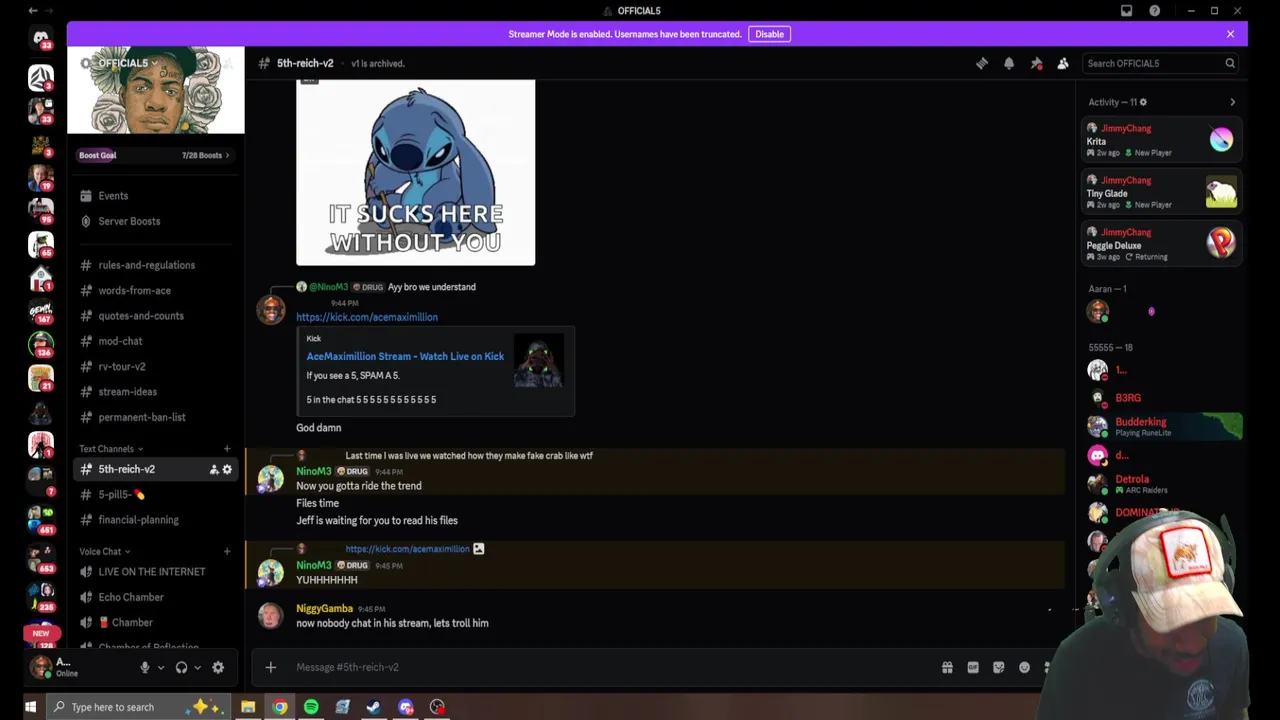Open the input device options arrow

tap(161, 667)
